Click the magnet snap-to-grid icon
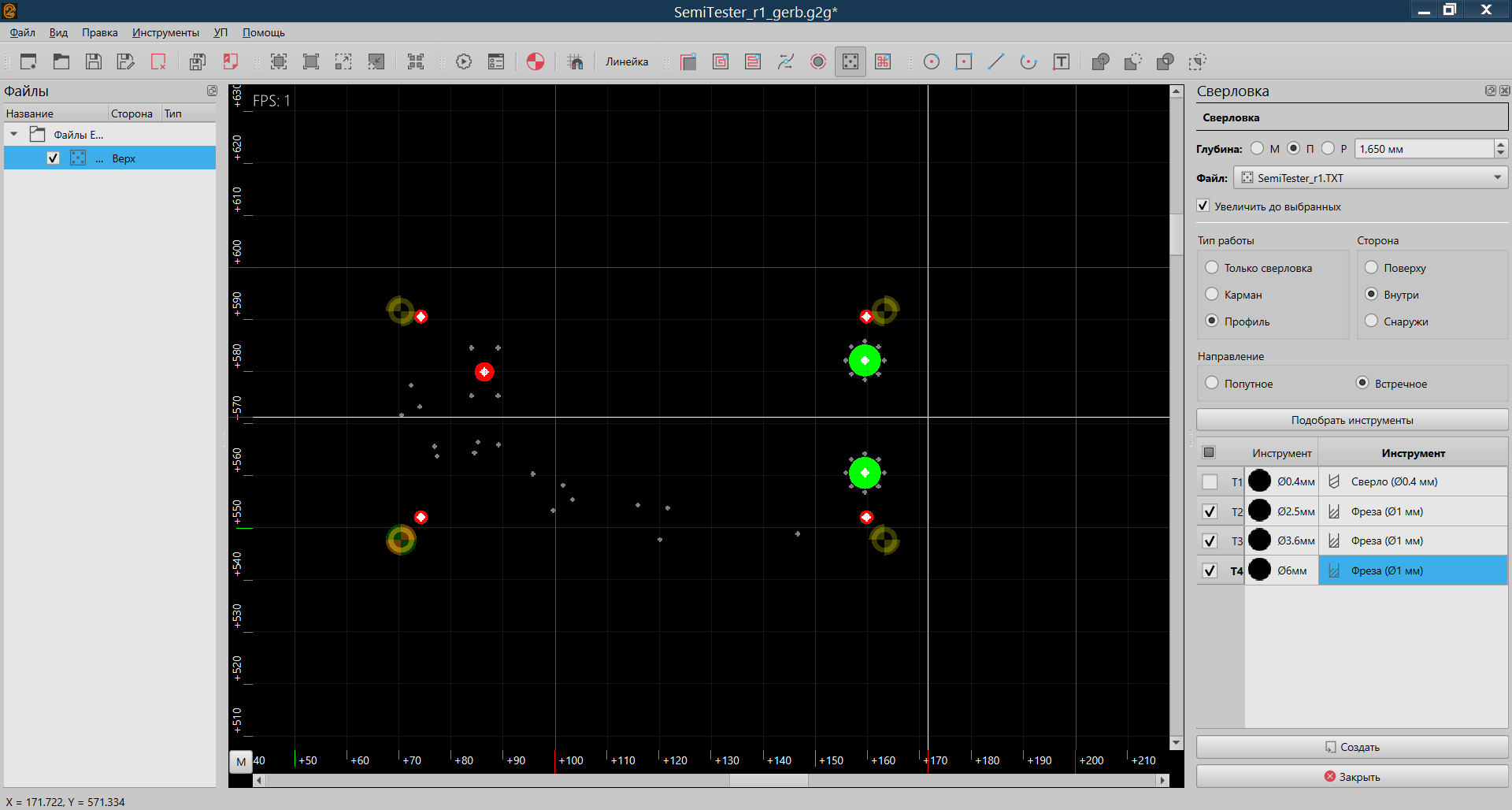 (576, 61)
